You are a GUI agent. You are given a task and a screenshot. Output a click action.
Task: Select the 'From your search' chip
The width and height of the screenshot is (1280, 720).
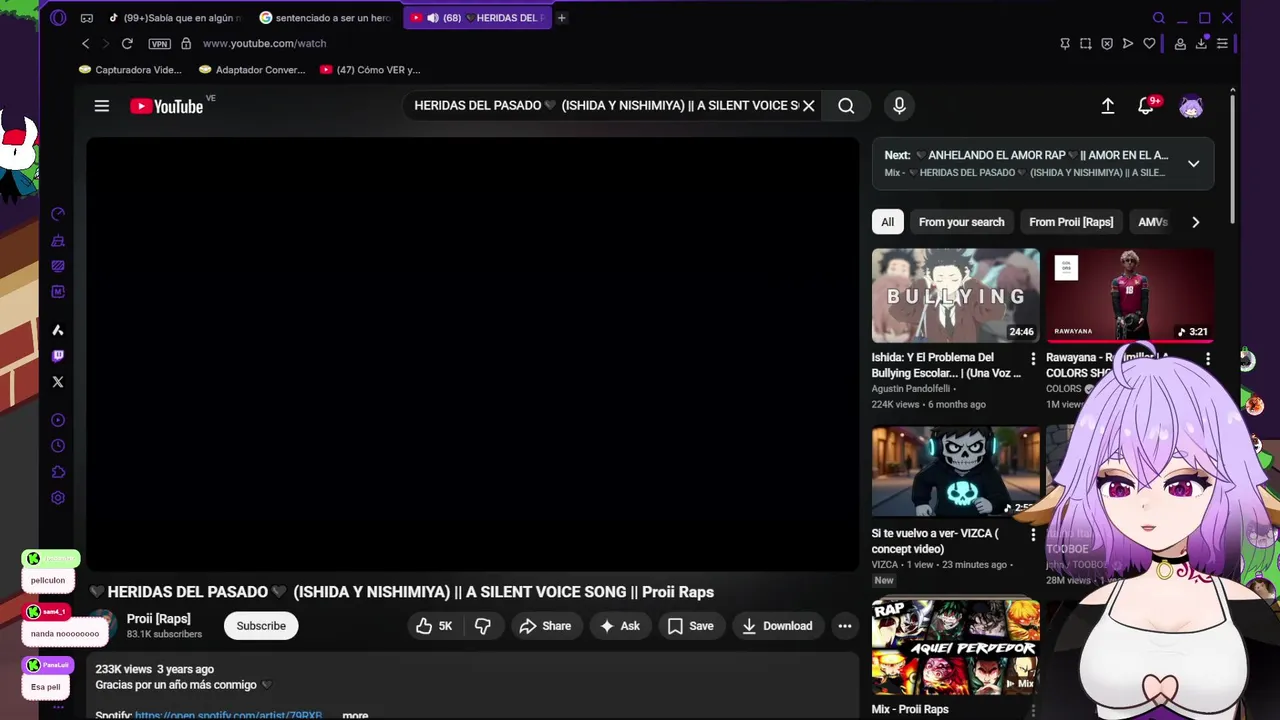pos(961,222)
